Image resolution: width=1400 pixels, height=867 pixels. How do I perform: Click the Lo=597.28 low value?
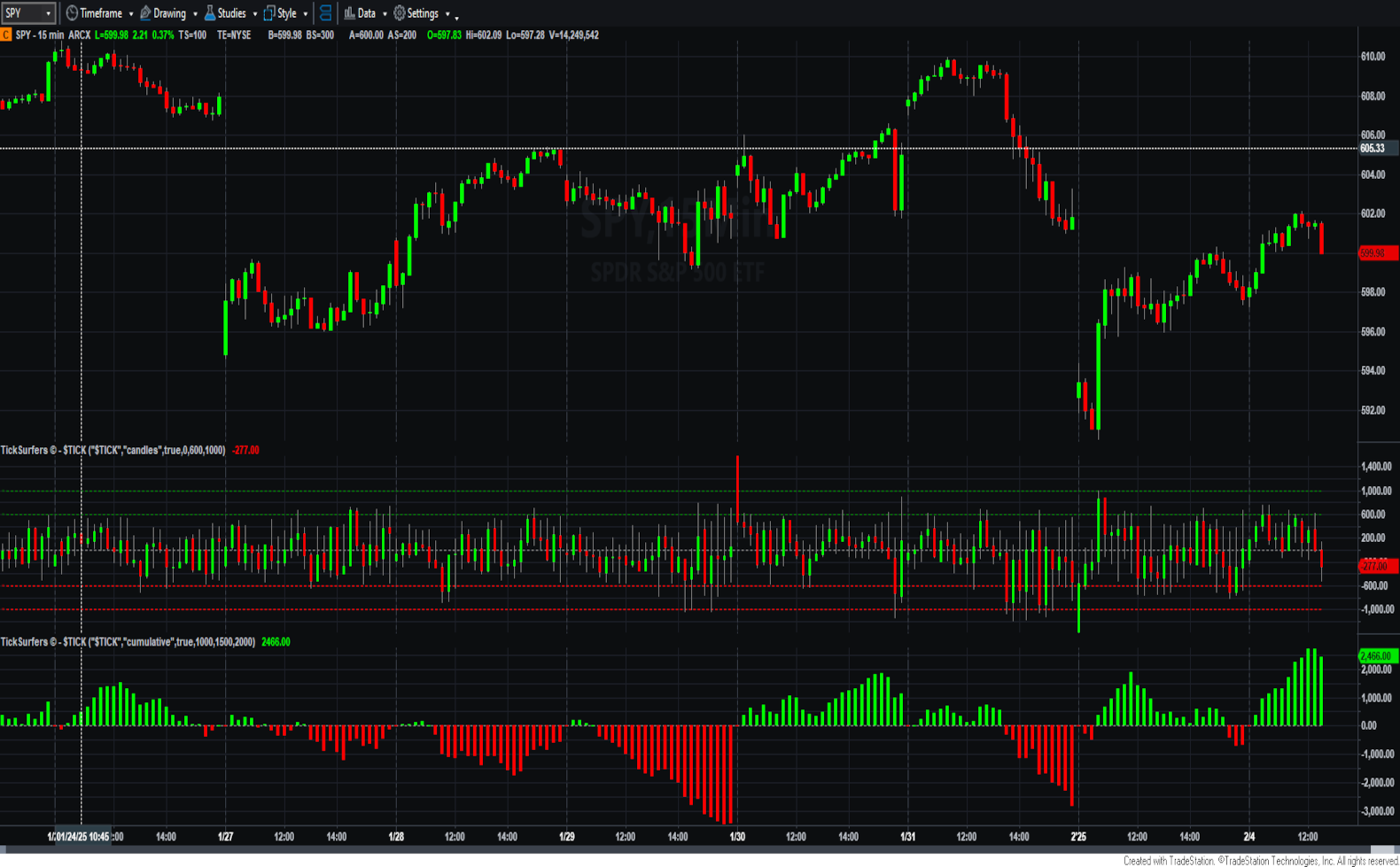[x=525, y=35]
